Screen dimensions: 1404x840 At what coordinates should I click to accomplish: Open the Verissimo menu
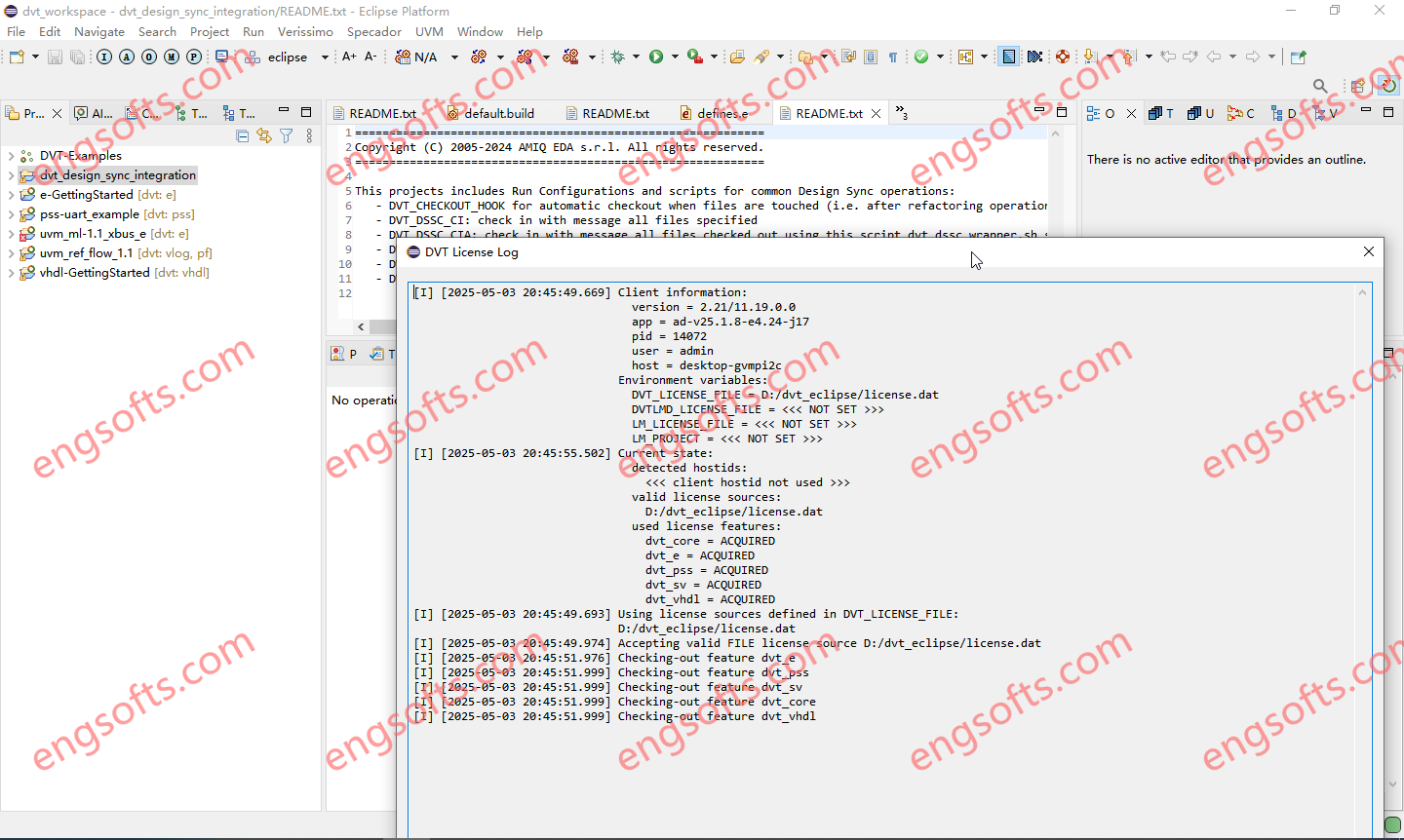(x=305, y=31)
